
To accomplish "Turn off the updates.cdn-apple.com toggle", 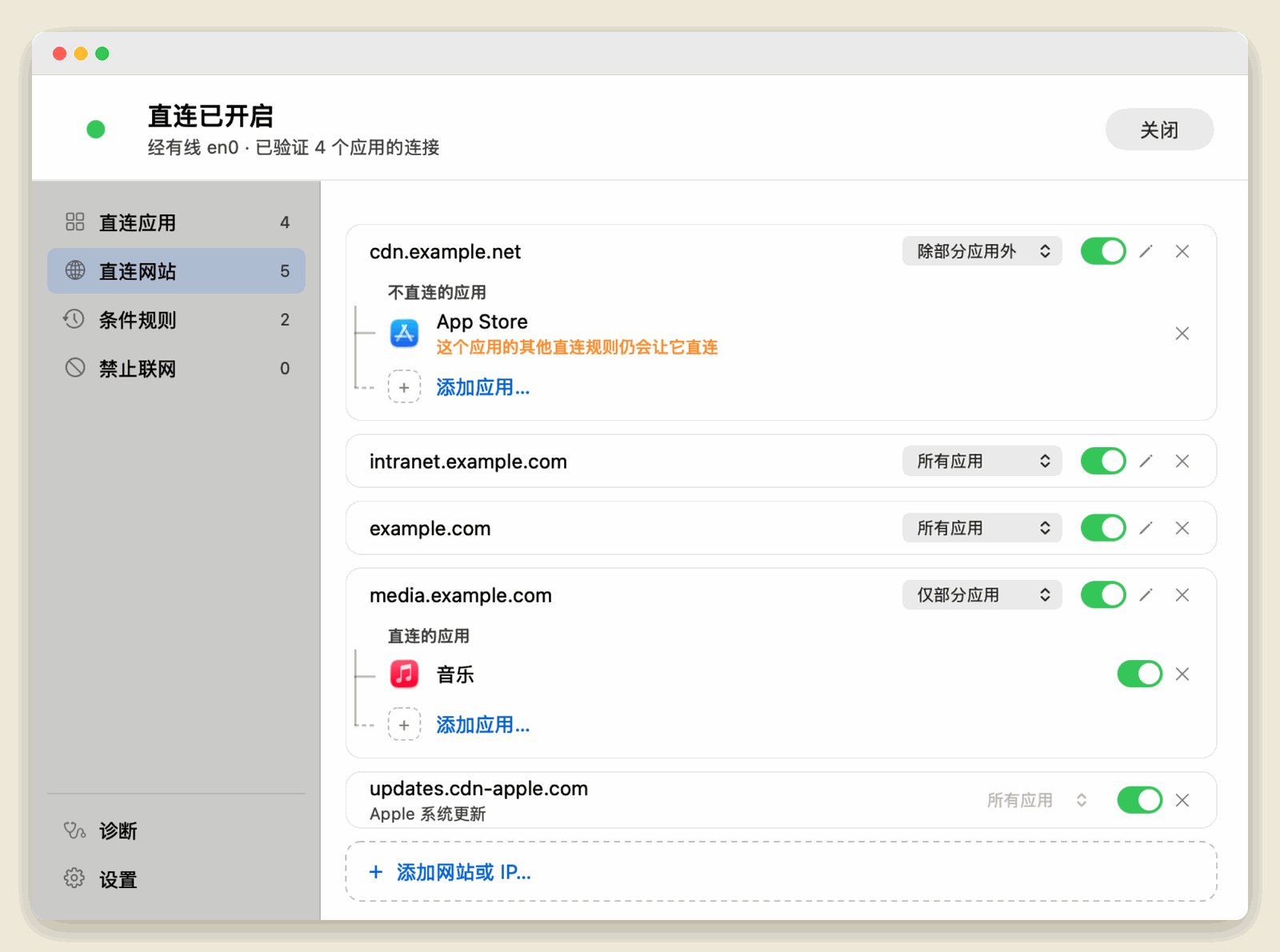I will tap(1139, 800).
